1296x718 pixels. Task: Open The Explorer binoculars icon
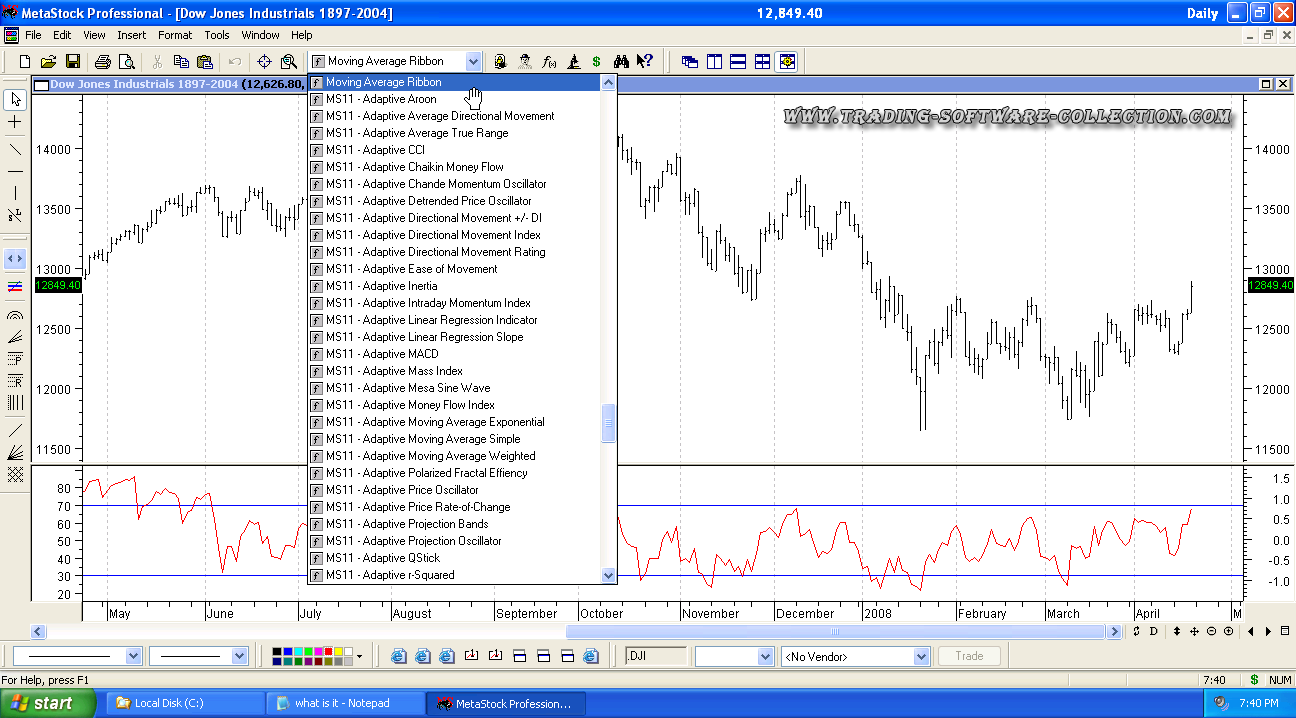click(621, 62)
